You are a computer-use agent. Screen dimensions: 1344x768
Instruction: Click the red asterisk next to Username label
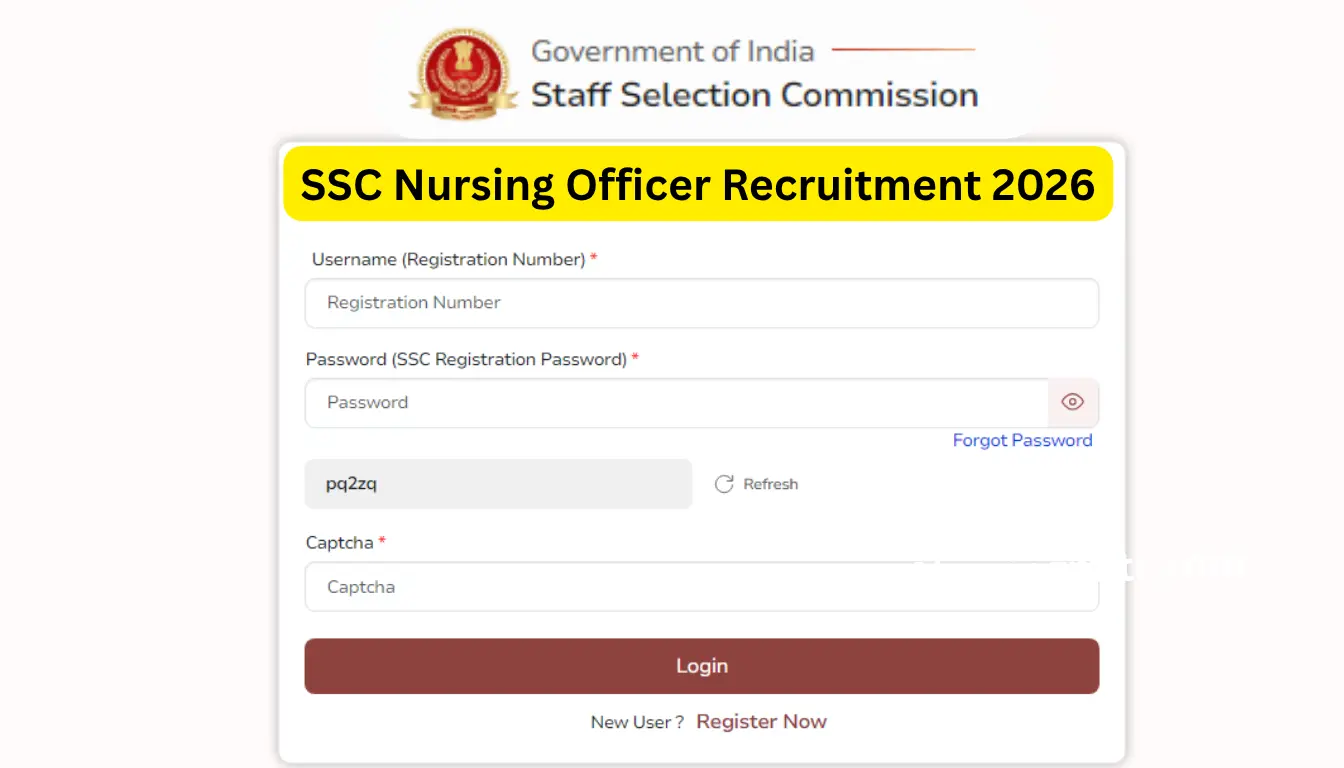tap(593, 258)
